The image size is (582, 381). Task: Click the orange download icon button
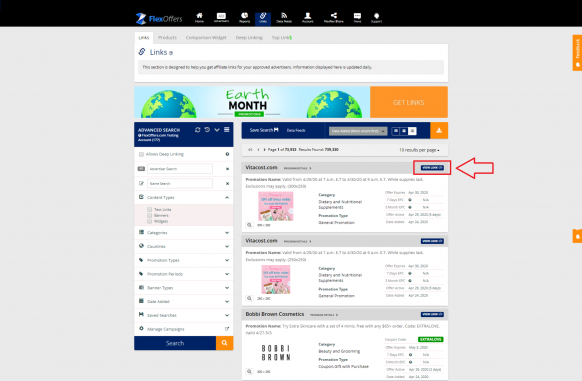click(439, 130)
